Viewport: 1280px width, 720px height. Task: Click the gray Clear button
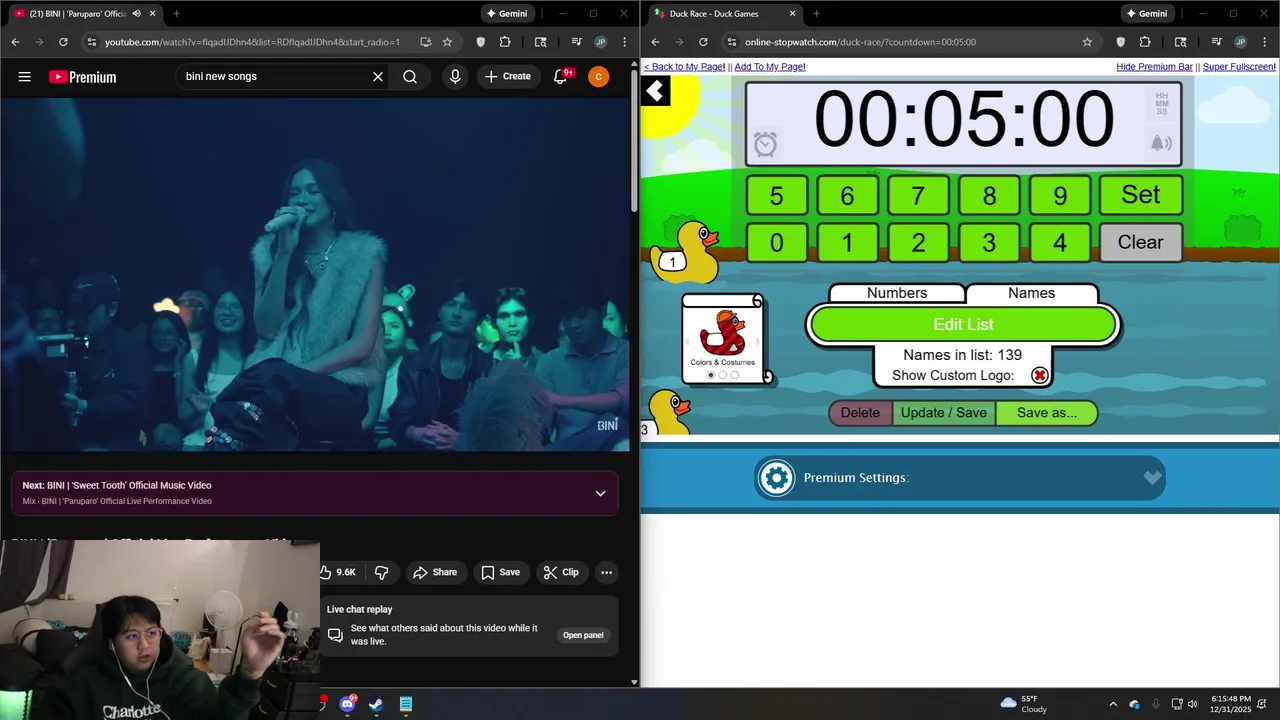1140,242
